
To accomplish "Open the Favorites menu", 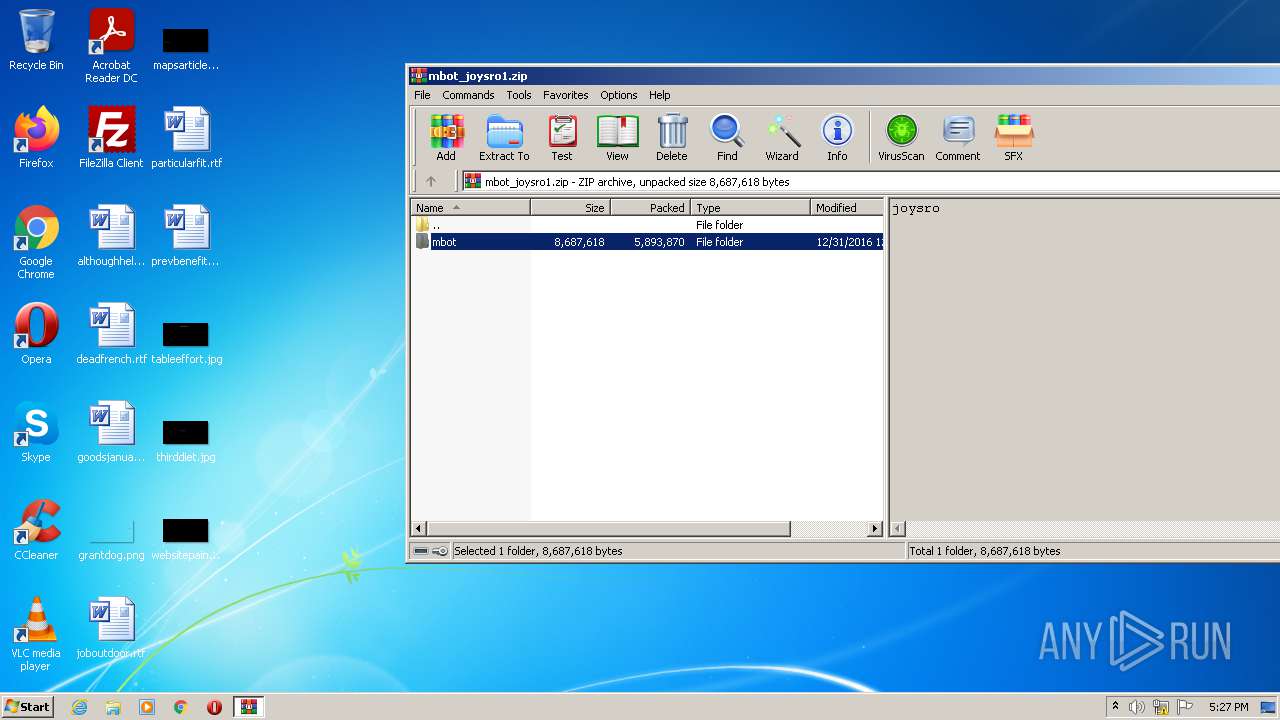I will coord(566,95).
